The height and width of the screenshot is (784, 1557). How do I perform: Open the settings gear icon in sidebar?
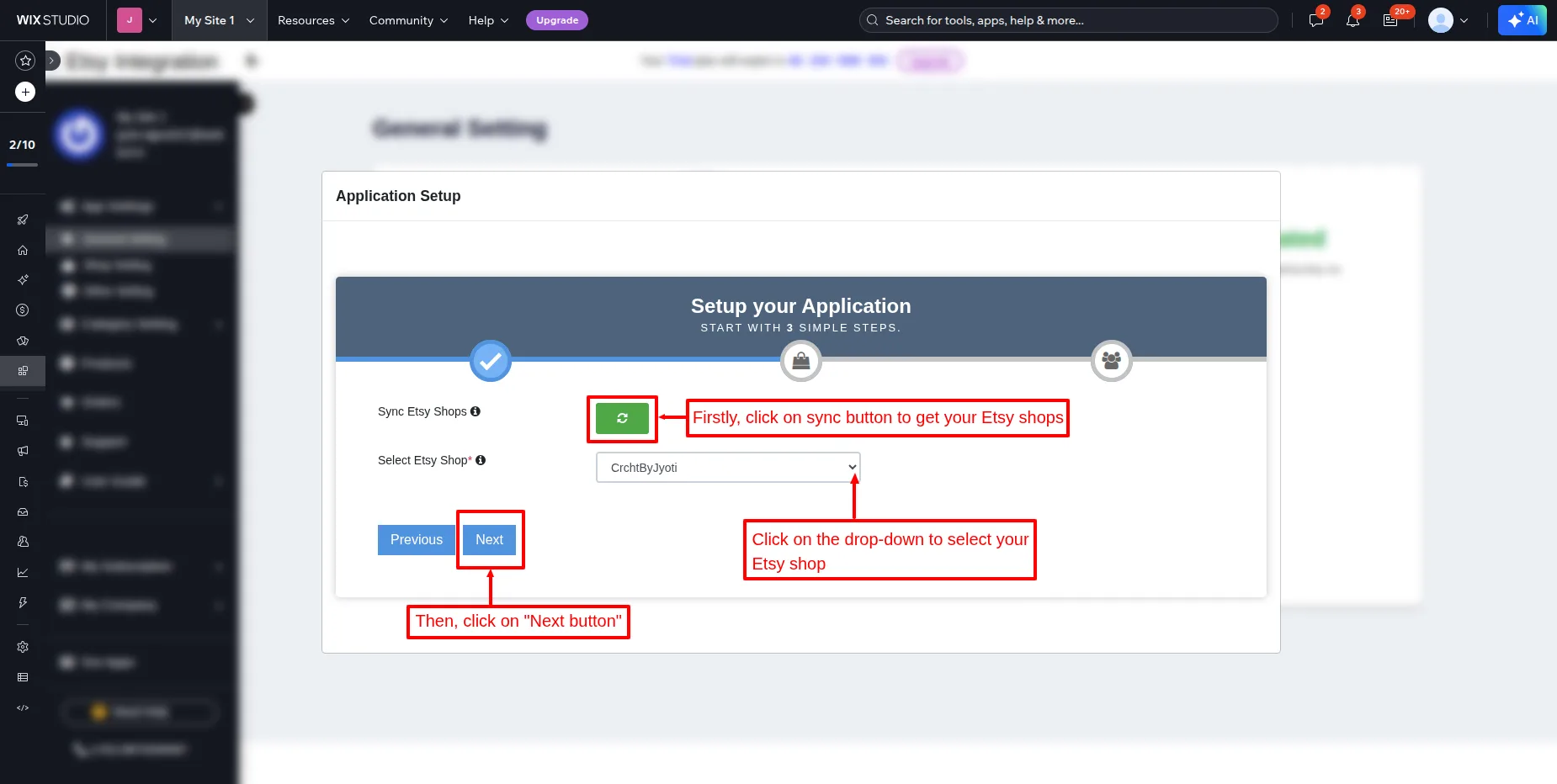click(x=23, y=647)
